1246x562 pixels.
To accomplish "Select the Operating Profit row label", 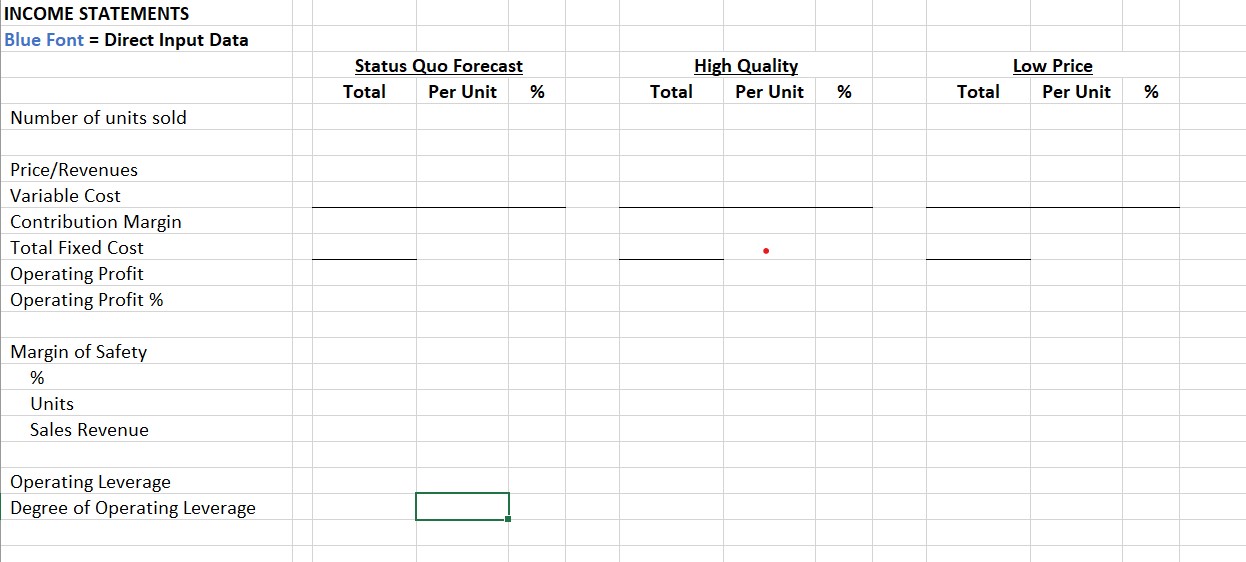I will pos(77,274).
